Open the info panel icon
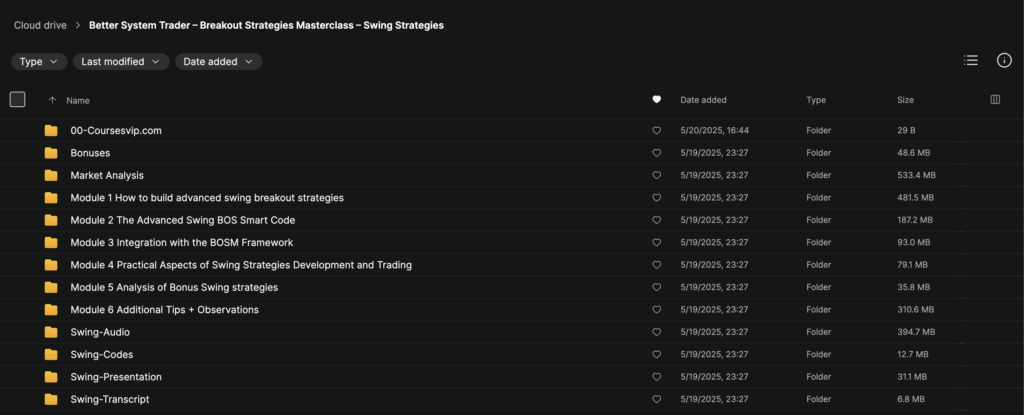This screenshot has width=1024, height=415. pyautogui.click(x=1004, y=61)
